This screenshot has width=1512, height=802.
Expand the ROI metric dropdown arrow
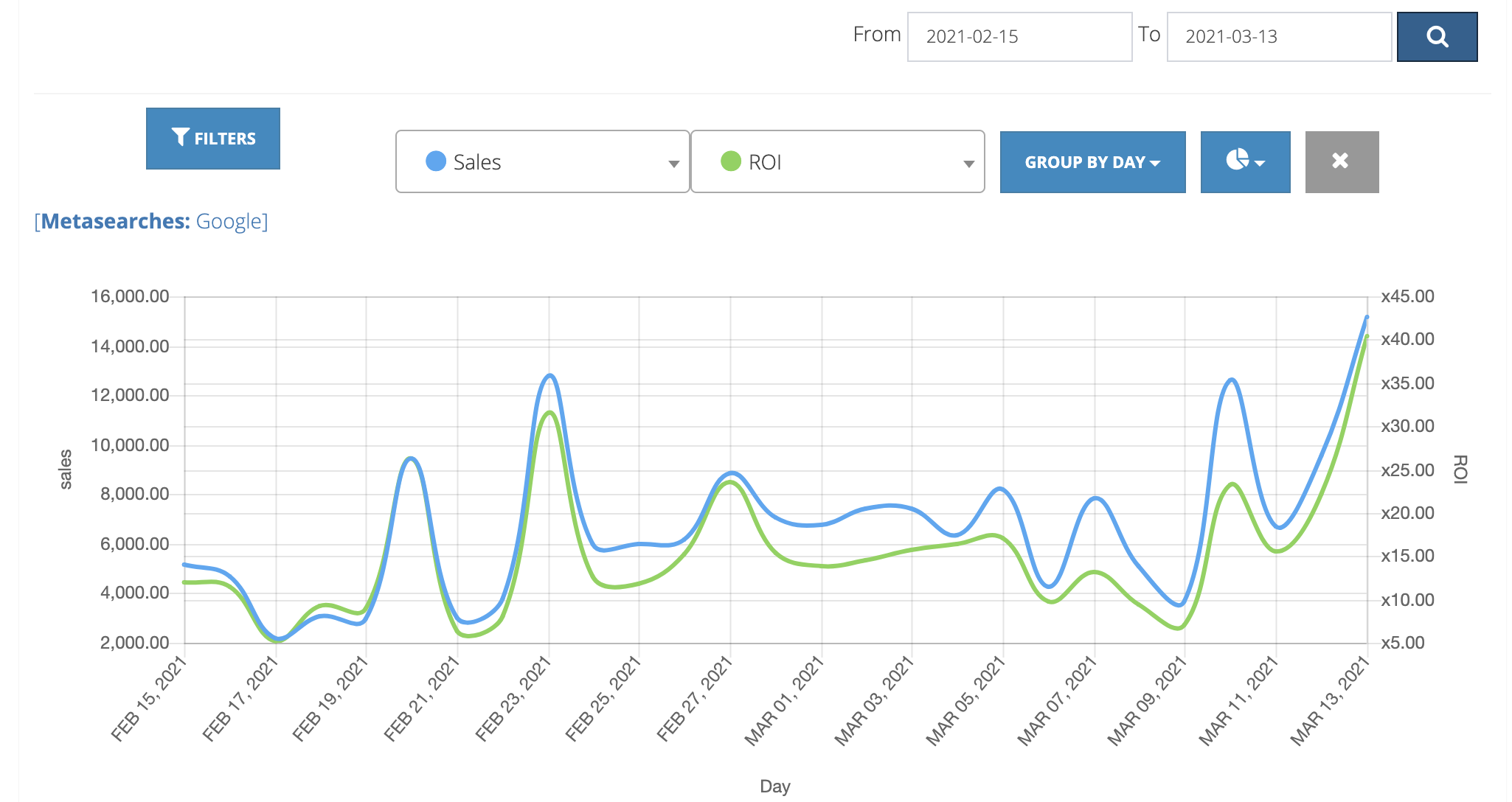point(968,164)
